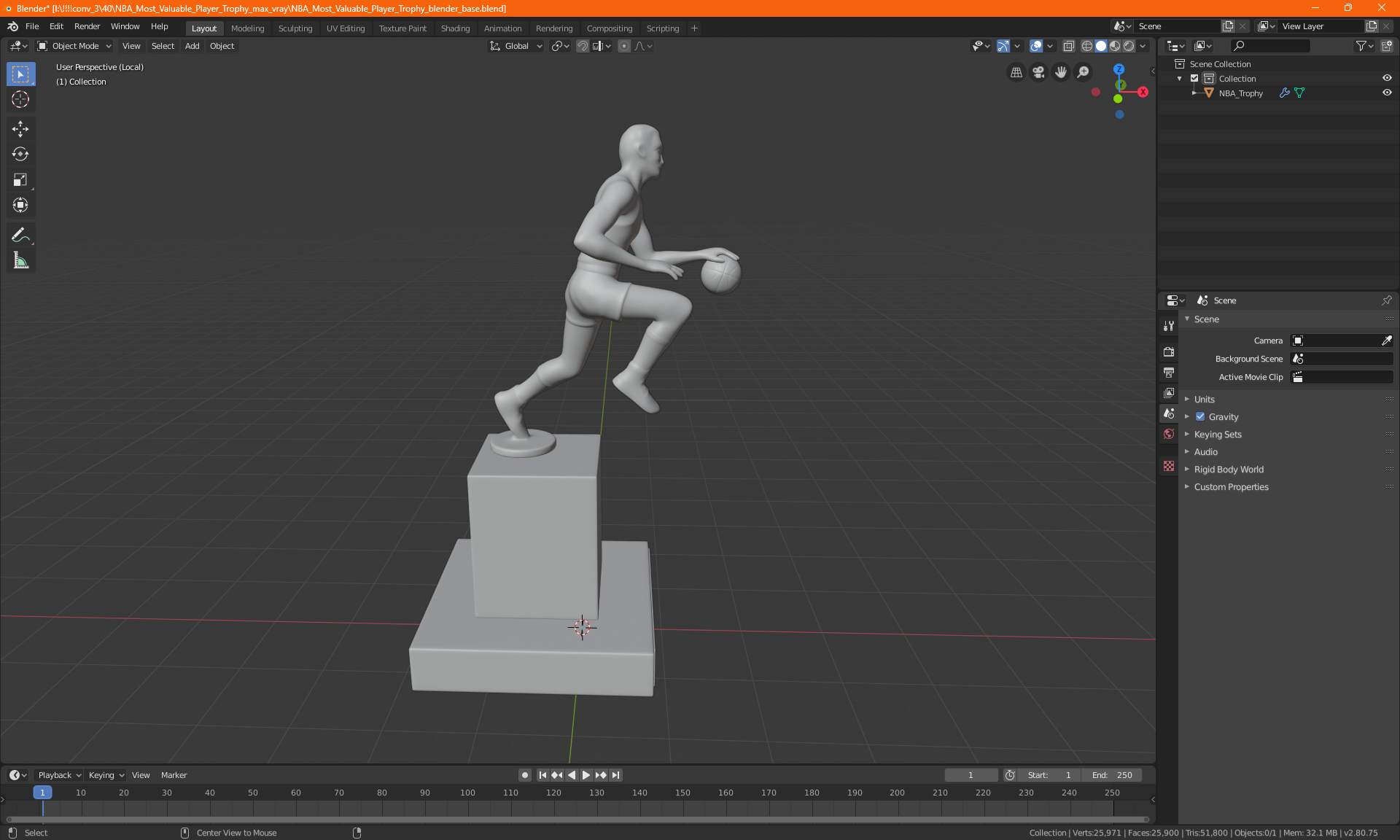Image resolution: width=1400 pixels, height=840 pixels.
Task: Open the World properties tab
Action: [1169, 434]
